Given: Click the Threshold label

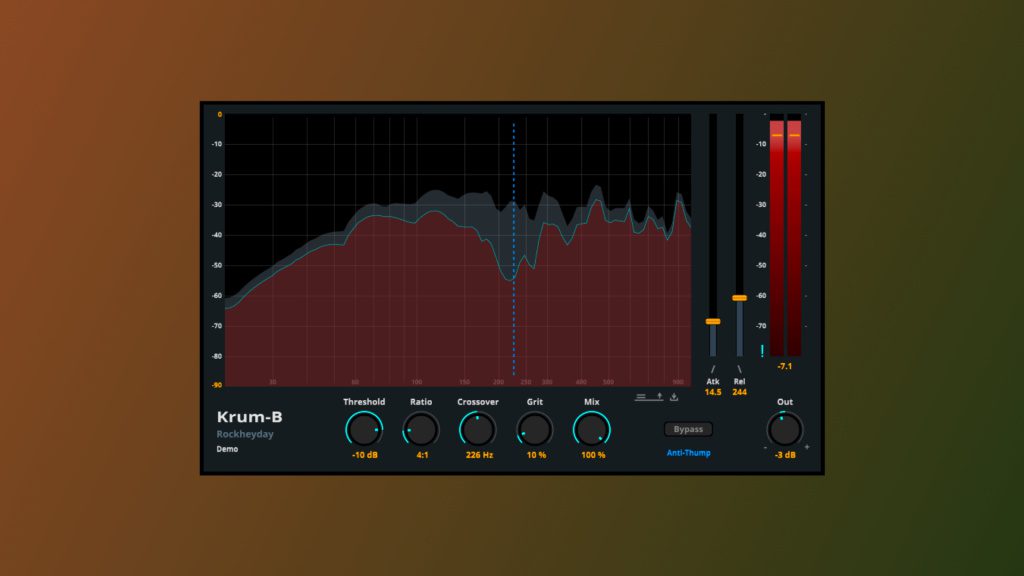Looking at the screenshot, I should coord(364,402).
